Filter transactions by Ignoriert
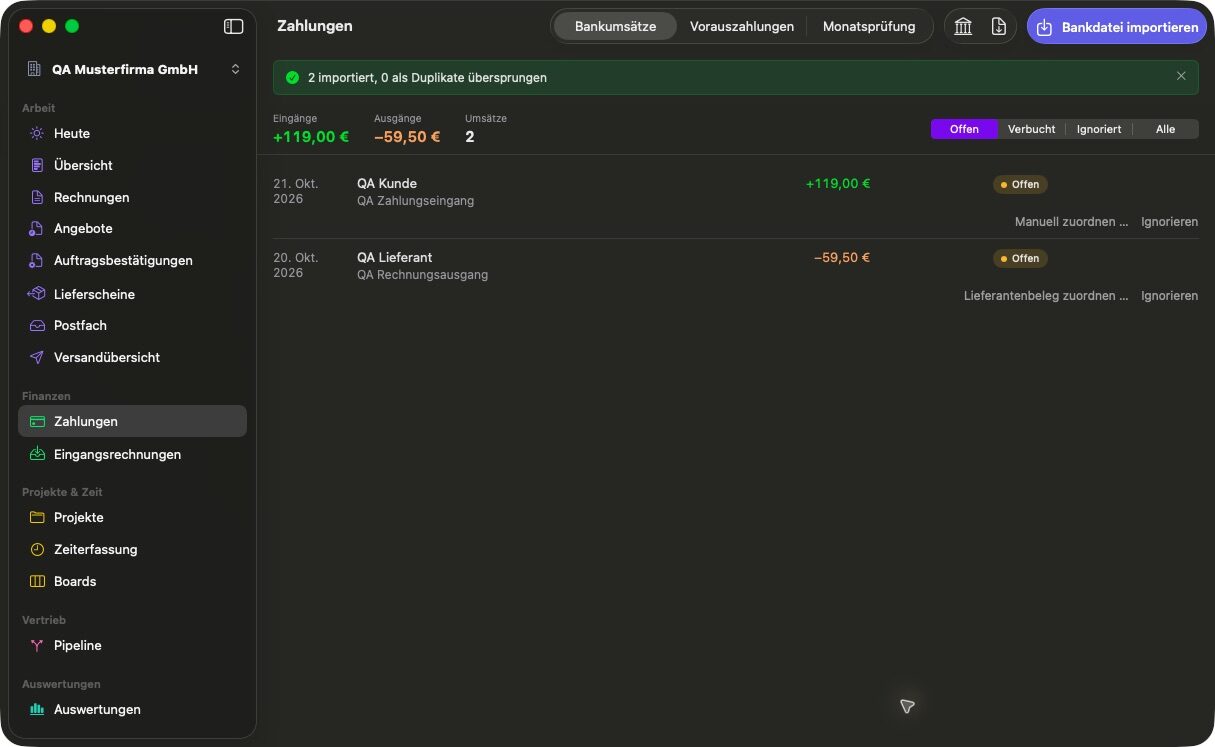Screen dimensions: 1215x747 pyautogui.click(x=1099, y=129)
